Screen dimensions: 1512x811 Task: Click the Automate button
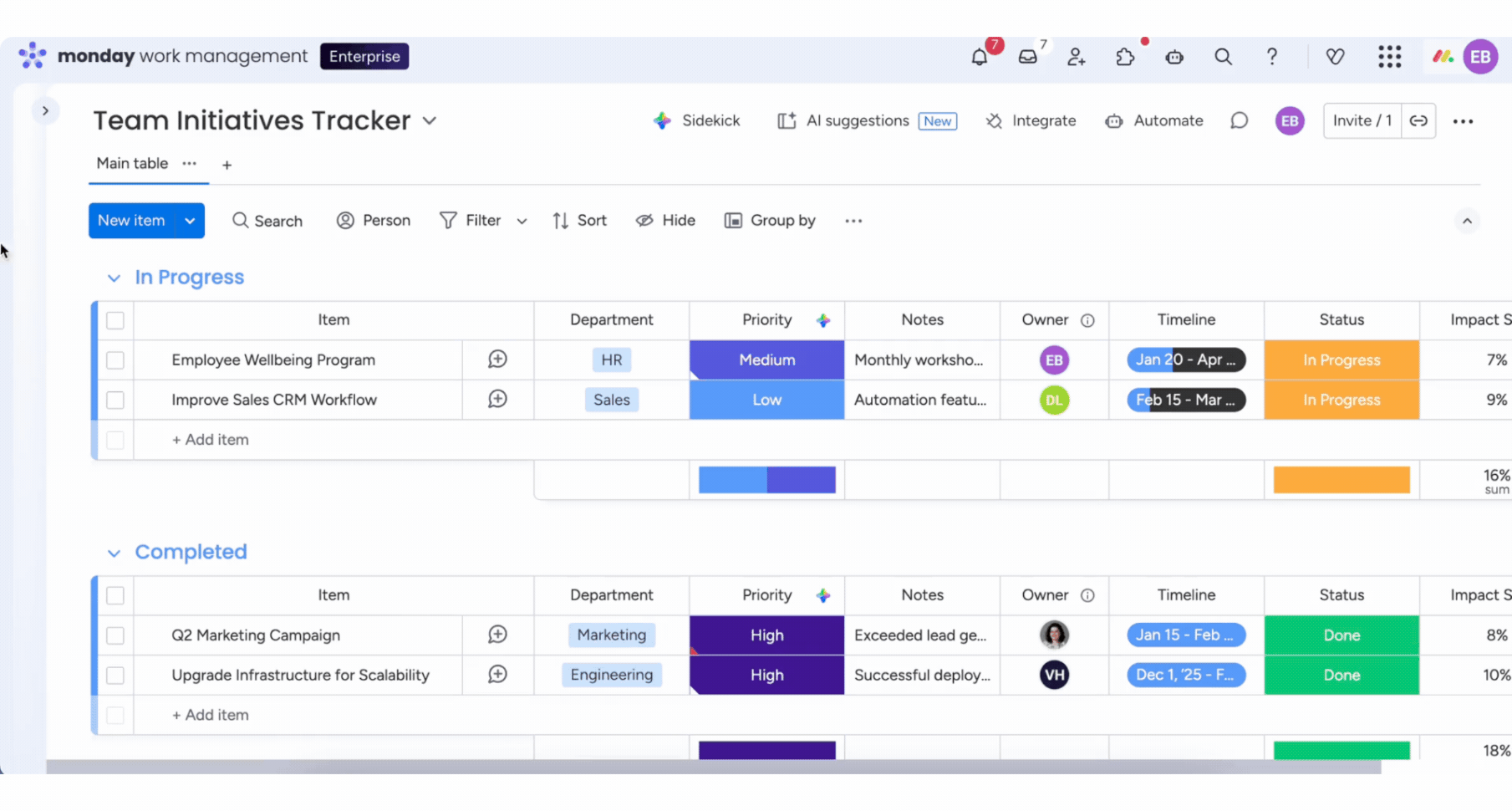pos(1154,121)
